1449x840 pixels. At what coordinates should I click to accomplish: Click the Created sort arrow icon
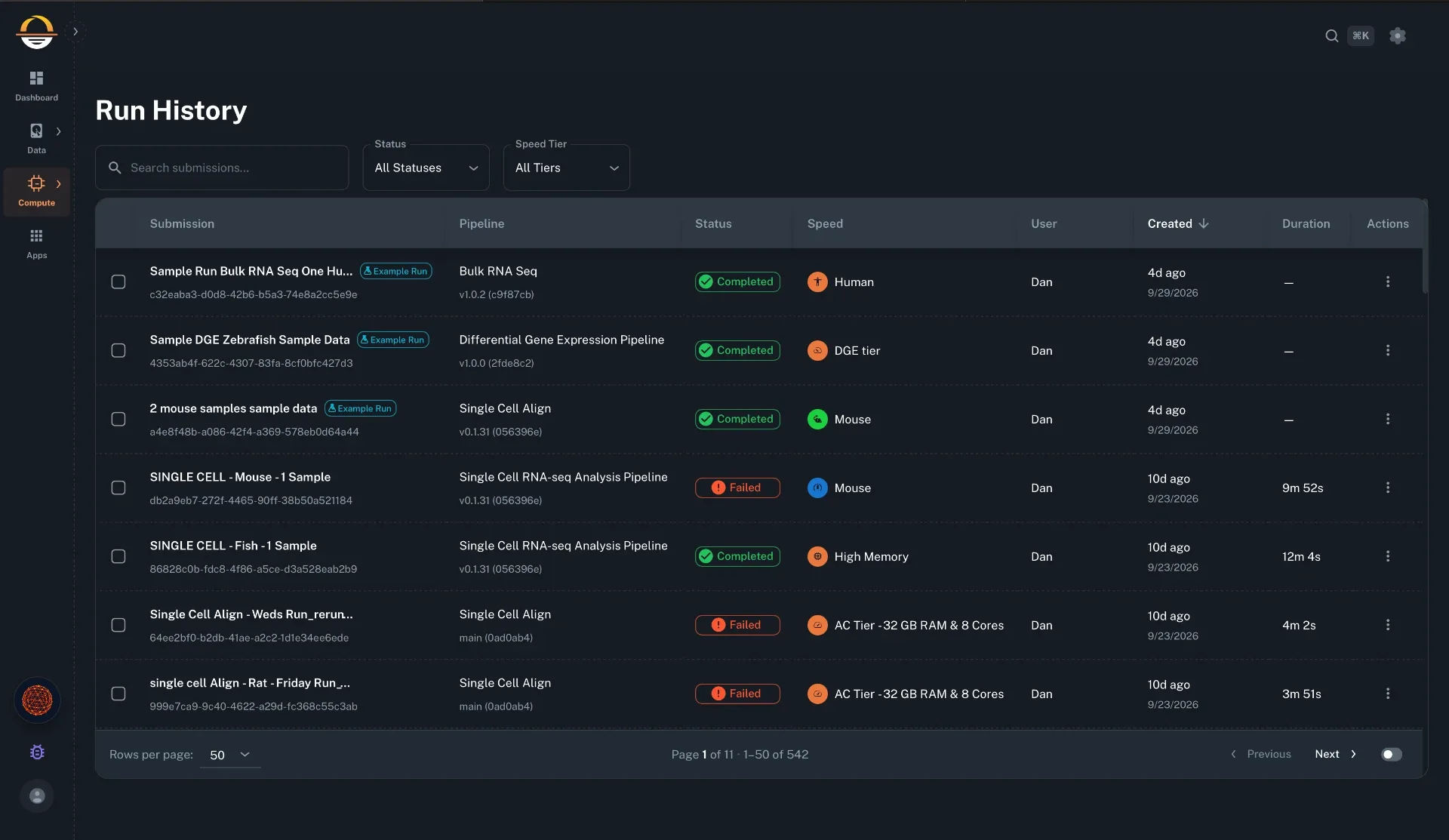[x=1204, y=223]
